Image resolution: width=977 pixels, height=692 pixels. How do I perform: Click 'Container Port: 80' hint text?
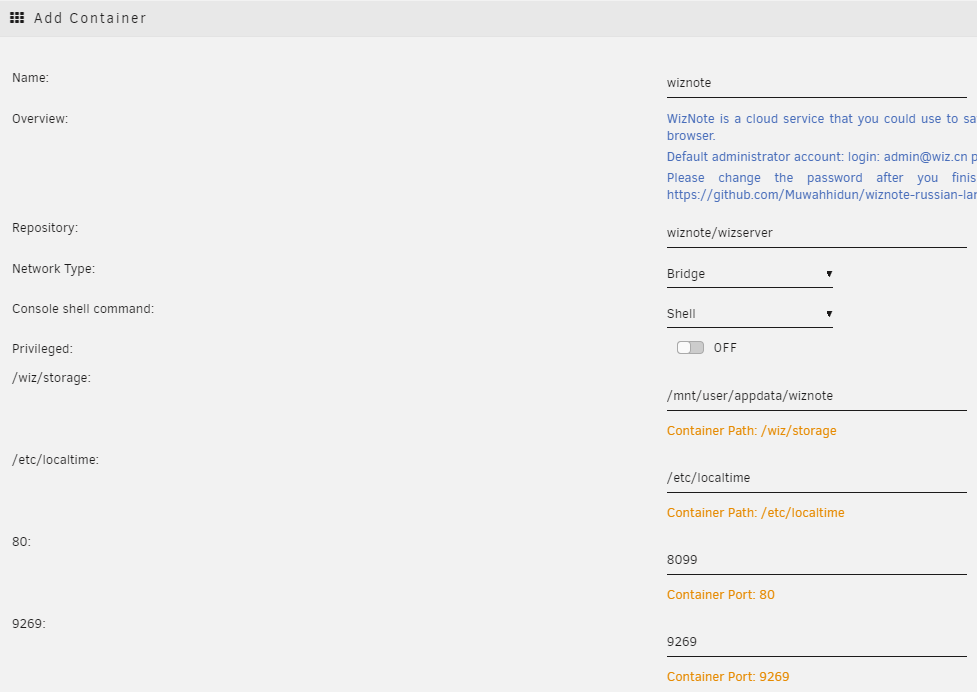pyautogui.click(x=720, y=595)
